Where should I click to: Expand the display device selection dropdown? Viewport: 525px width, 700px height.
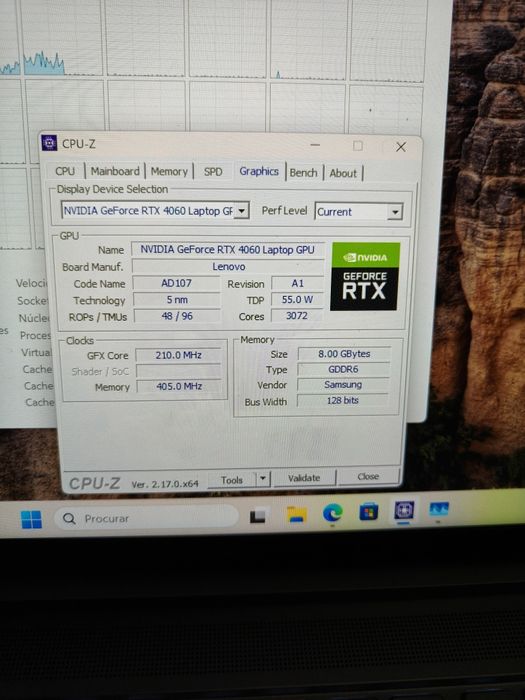242,210
